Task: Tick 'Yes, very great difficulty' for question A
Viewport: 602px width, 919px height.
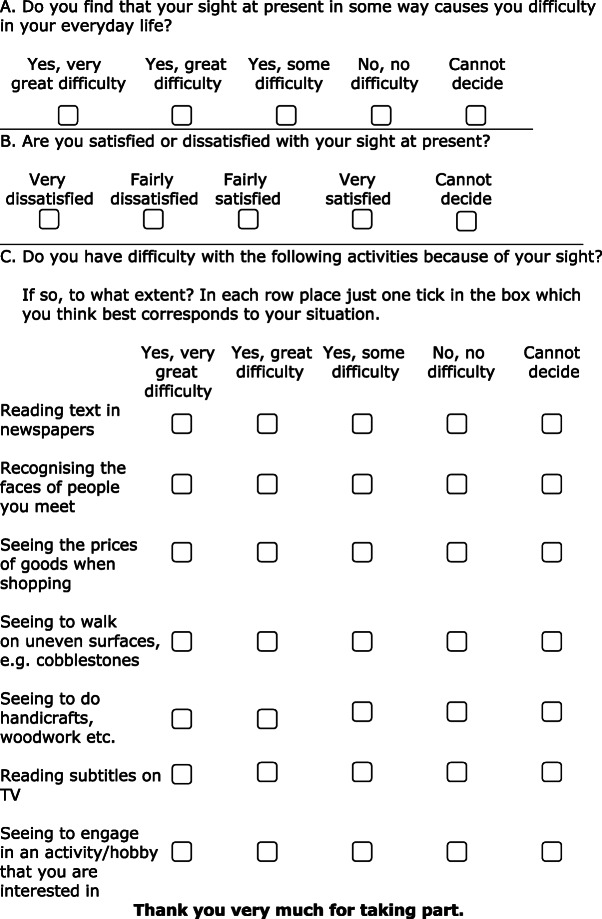Action: click(69, 115)
